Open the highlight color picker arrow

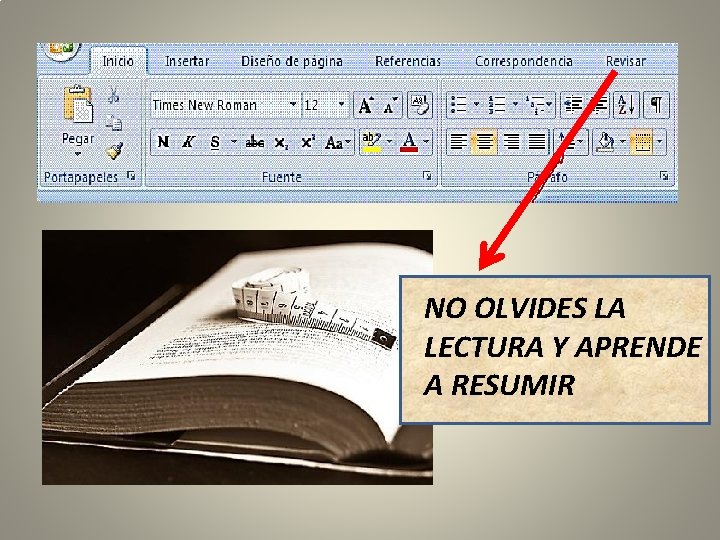pos(389,142)
